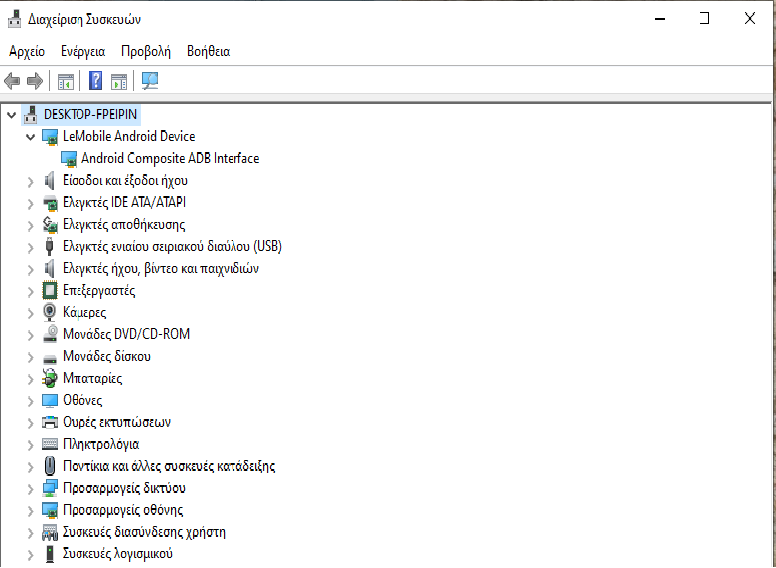
Task: Click the Πληκτρολόγια keyboard icon
Action: (51, 444)
